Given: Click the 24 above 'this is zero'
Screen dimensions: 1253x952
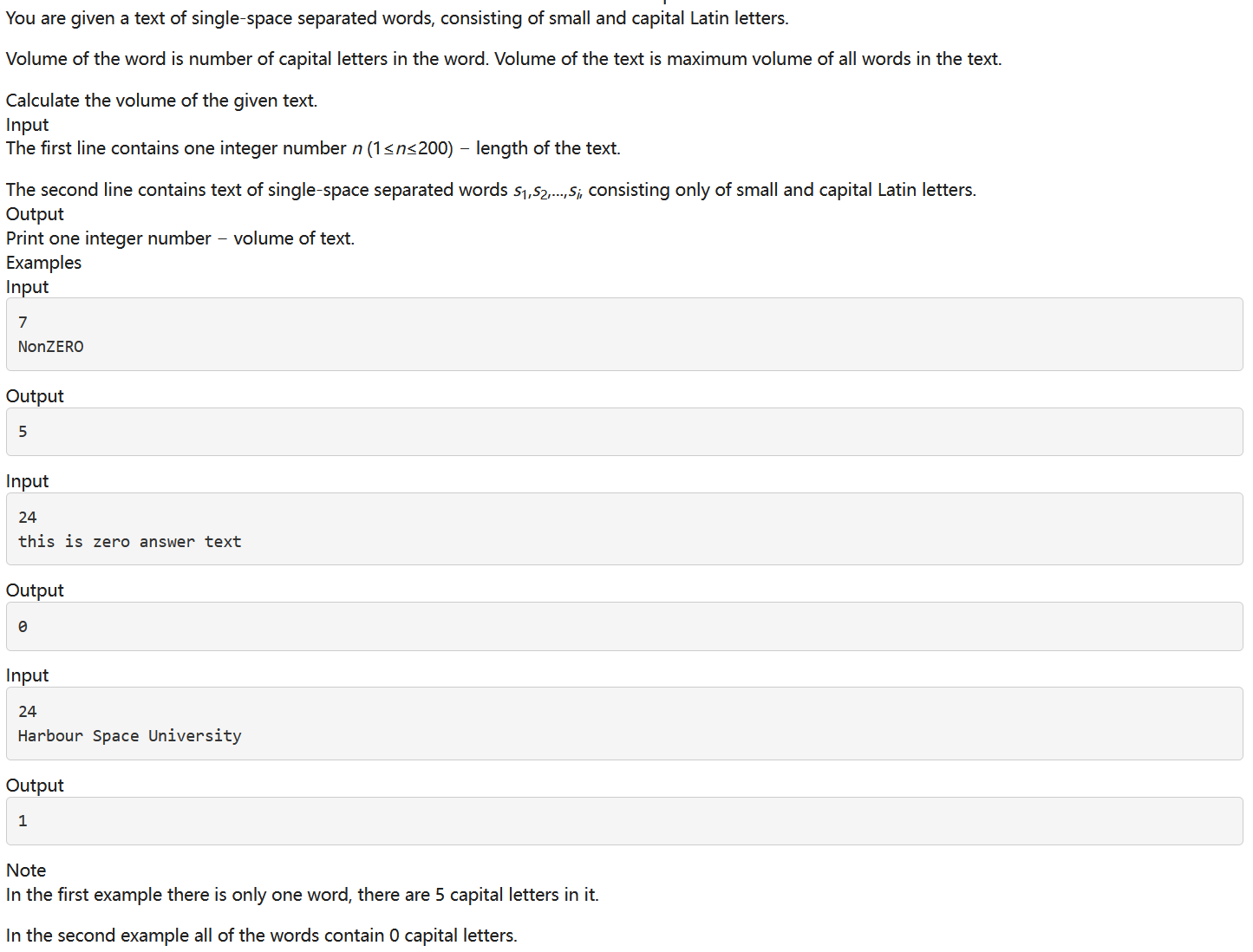Looking at the screenshot, I should coord(28,518).
